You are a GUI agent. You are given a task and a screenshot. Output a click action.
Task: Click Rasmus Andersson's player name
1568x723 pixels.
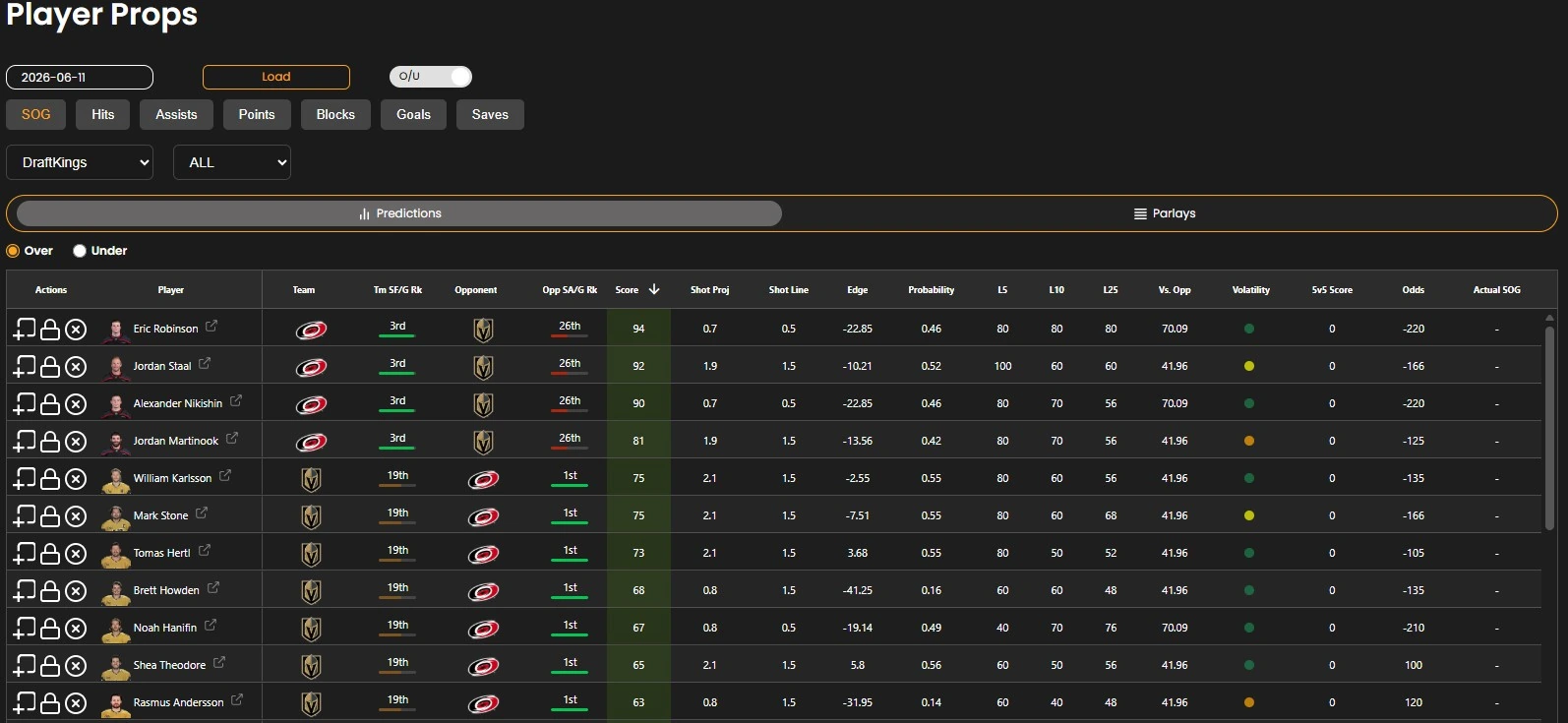[x=178, y=702]
